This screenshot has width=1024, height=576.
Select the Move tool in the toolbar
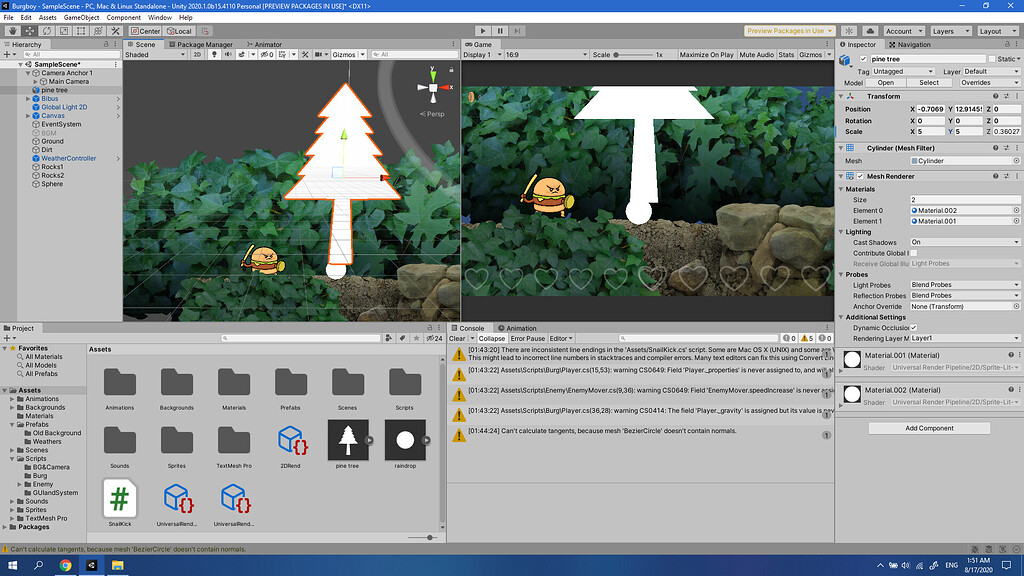pos(29,30)
